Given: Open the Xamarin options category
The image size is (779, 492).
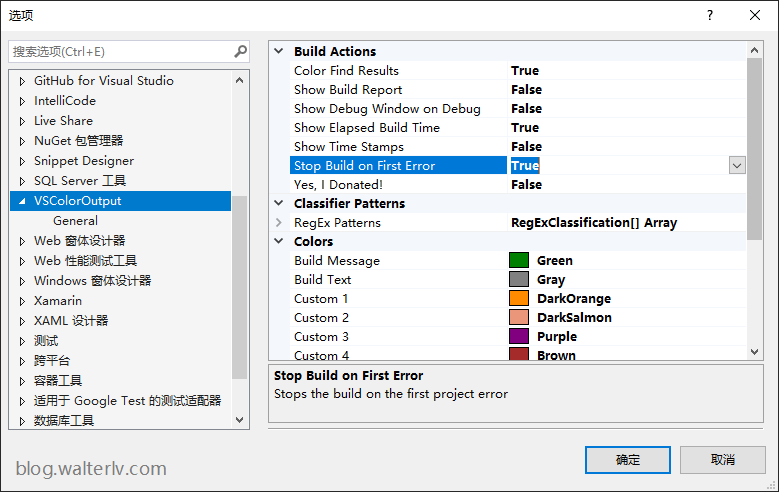Looking at the screenshot, I should coord(58,301).
